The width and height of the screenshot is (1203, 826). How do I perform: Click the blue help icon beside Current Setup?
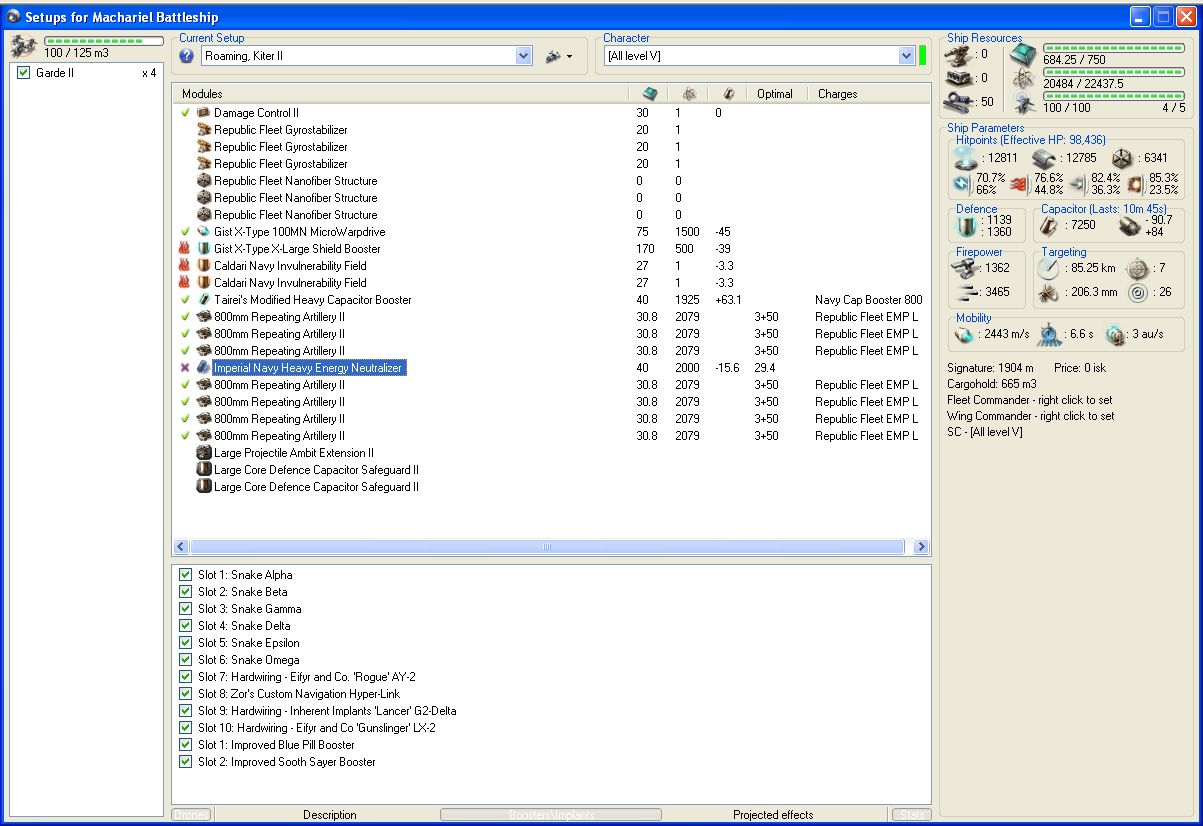click(186, 57)
